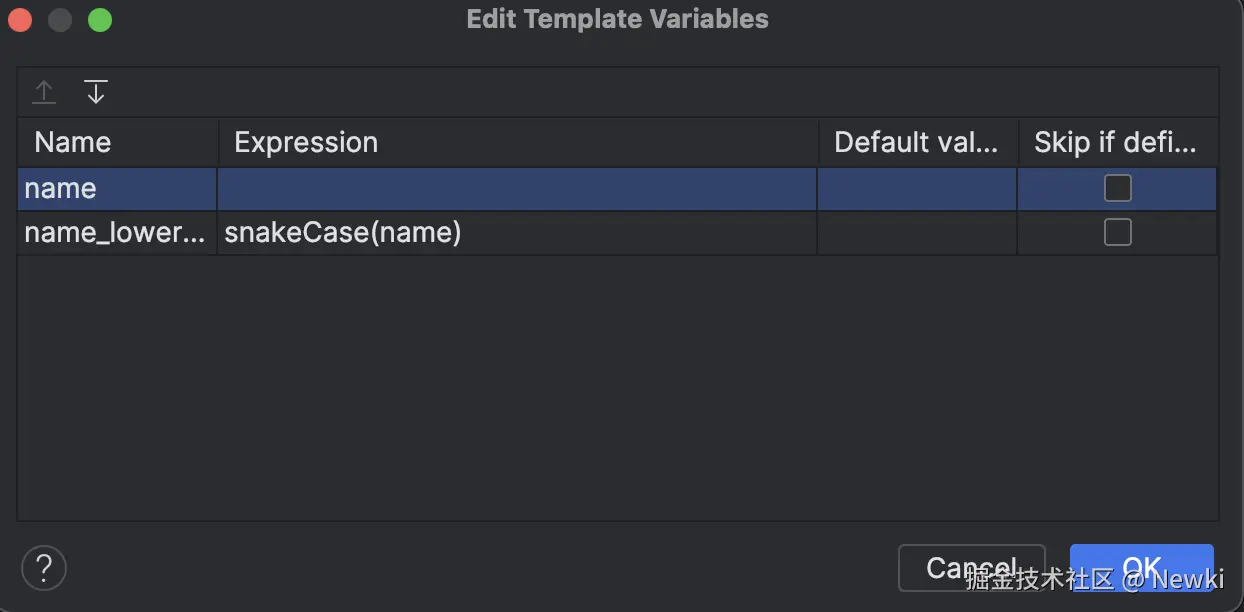Click the Name column header

click(x=118, y=142)
